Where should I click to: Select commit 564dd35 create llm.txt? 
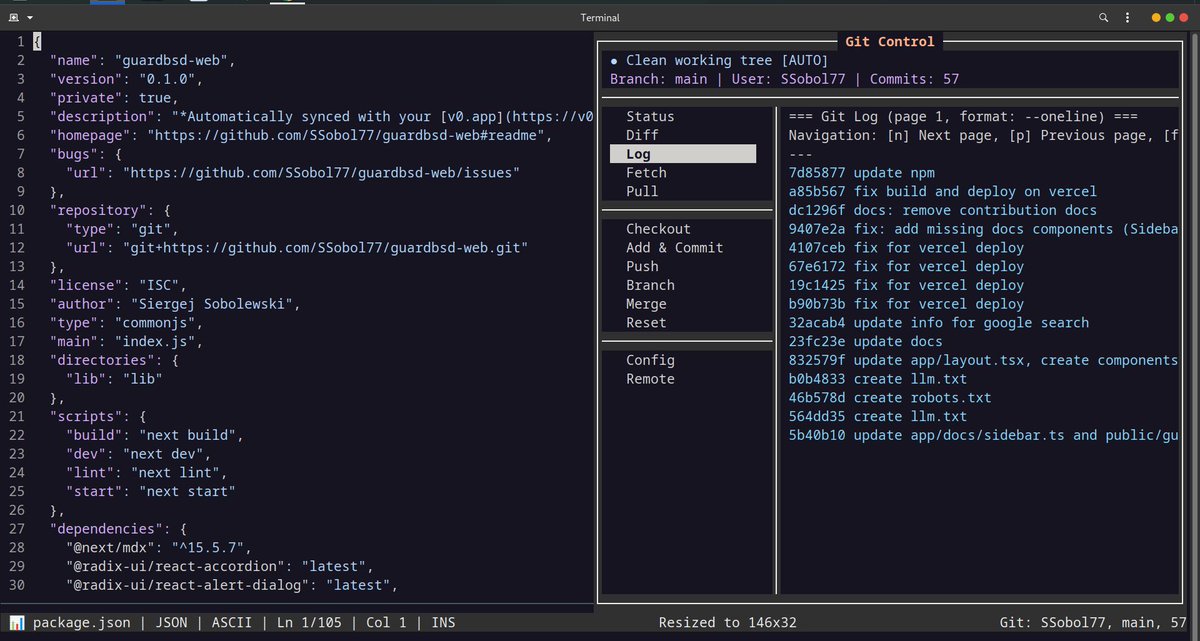(x=877, y=416)
